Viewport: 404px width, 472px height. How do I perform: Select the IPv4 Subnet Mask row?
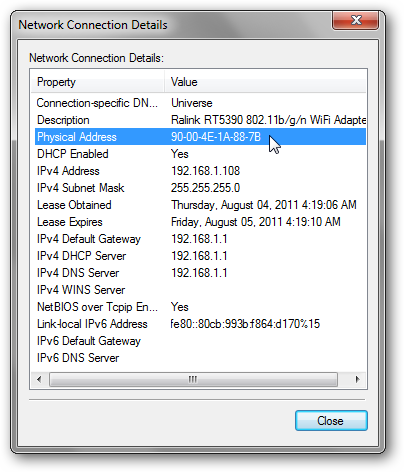pos(200,188)
